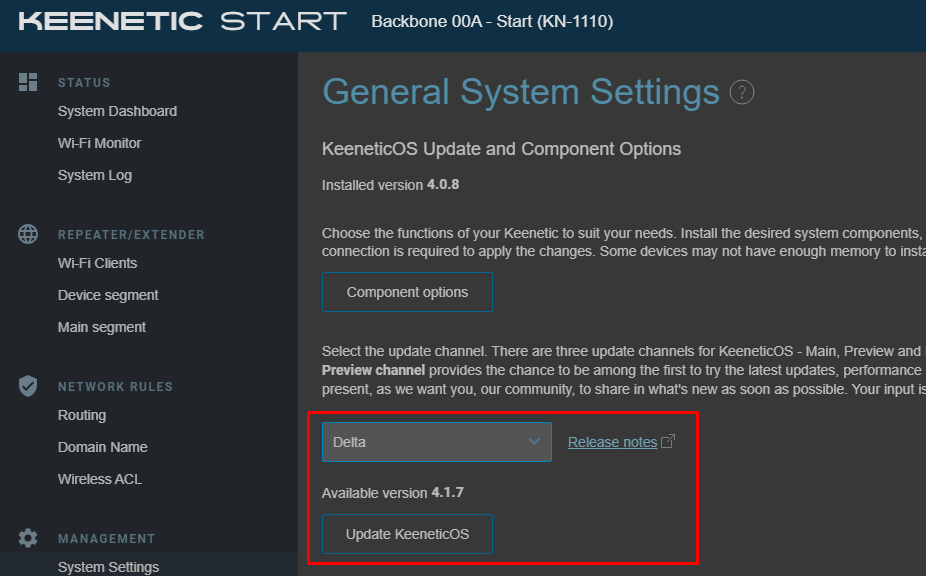Image resolution: width=926 pixels, height=576 pixels.
Task: Click device name Backbone 00A - Start (KN-1110)
Action: [492, 21]
